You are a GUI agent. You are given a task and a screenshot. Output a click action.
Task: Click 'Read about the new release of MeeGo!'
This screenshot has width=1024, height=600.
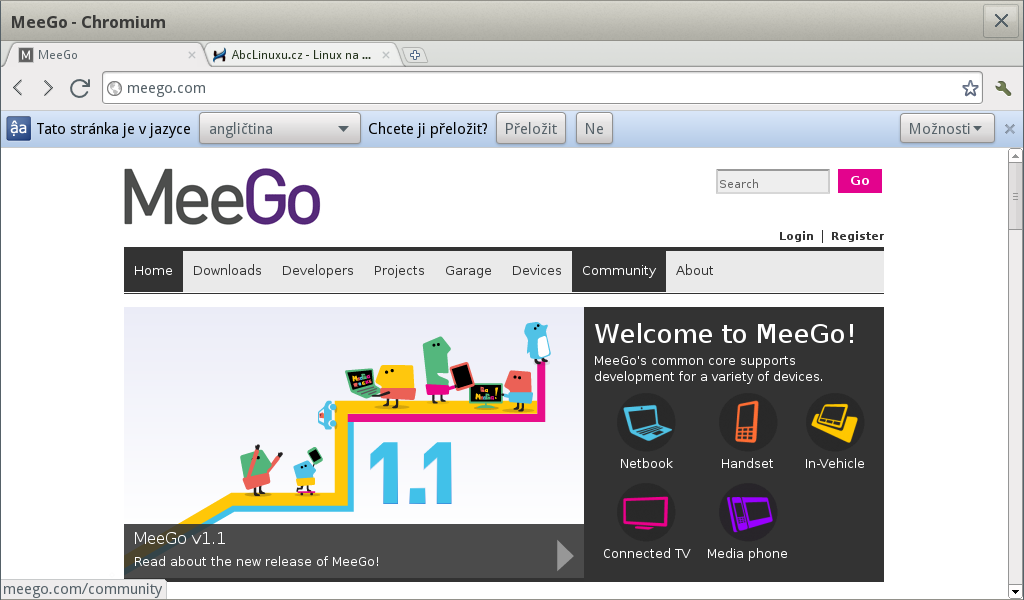pyautogui.click(x=257, y=561)
